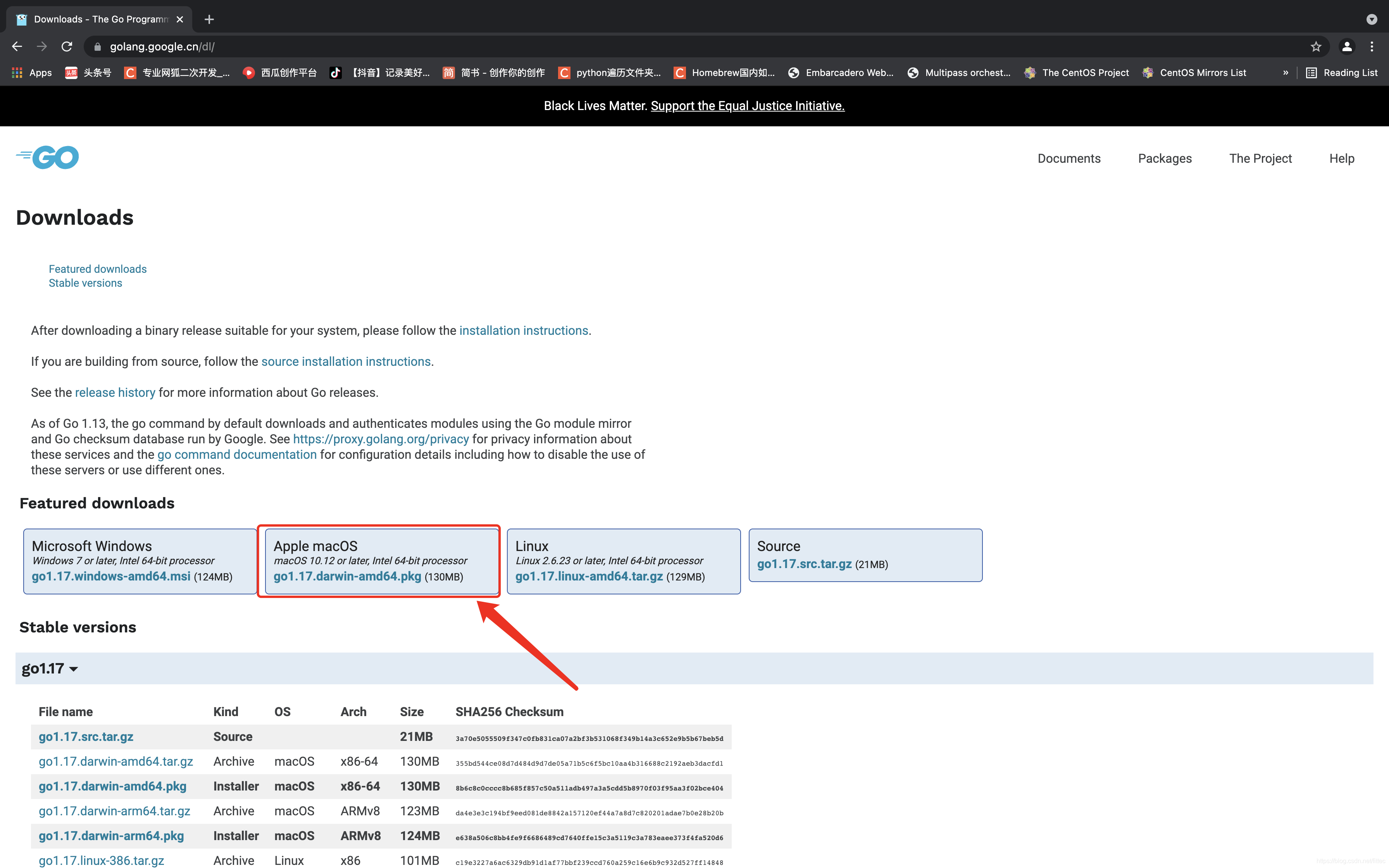Click the SHA256 checksum of go1.17.src.tar.gz

coord(589,738)
